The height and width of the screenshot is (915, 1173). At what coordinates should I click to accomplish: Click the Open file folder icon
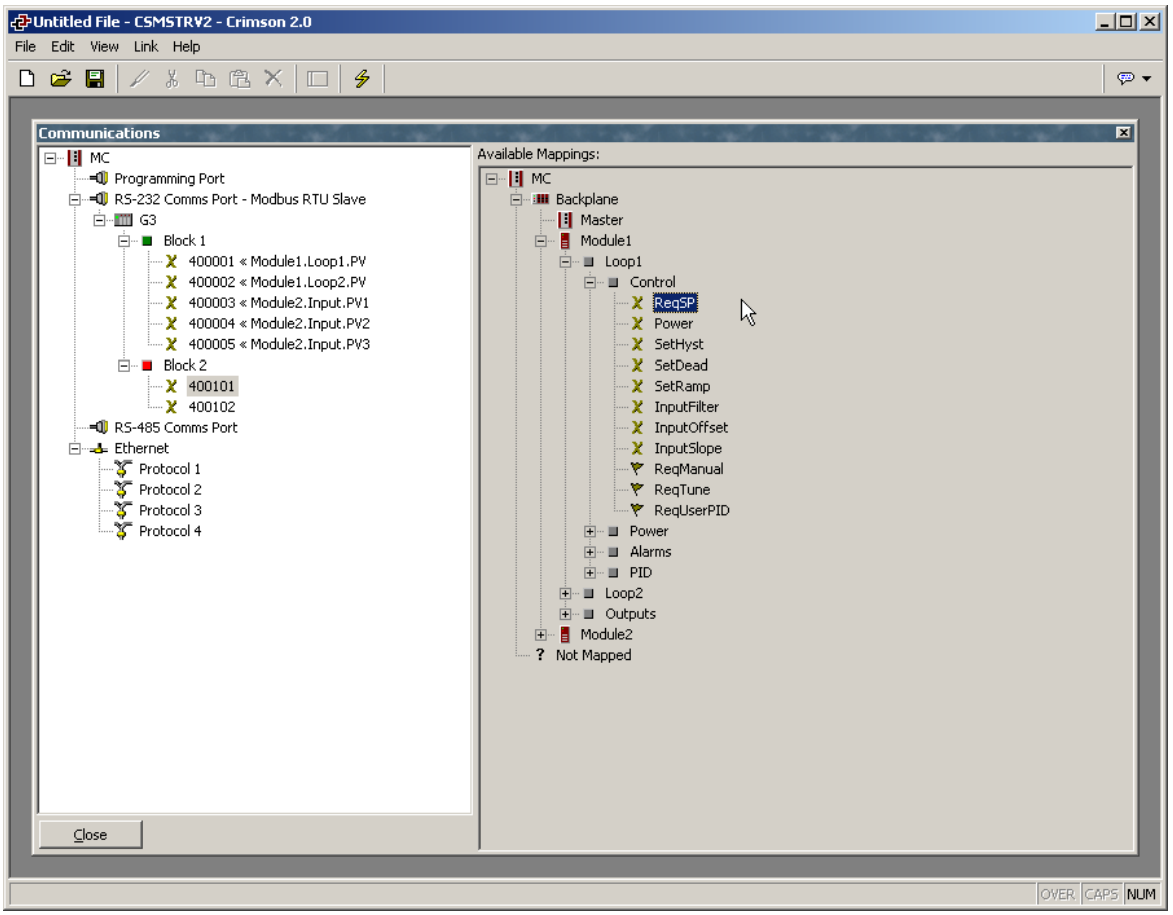click(x=61, y=79)
